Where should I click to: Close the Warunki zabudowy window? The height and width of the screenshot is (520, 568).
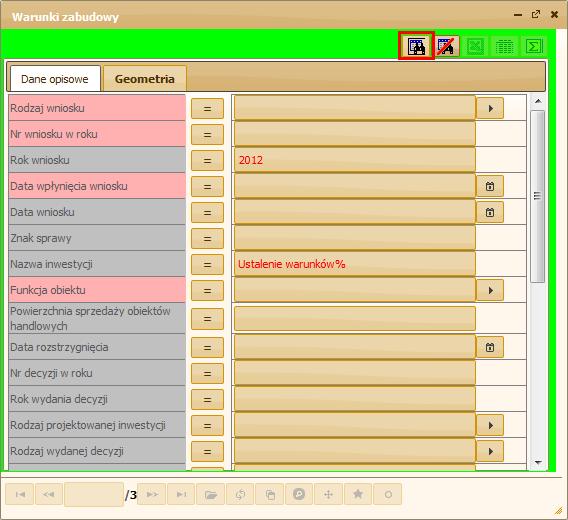(x=554, y=14)
